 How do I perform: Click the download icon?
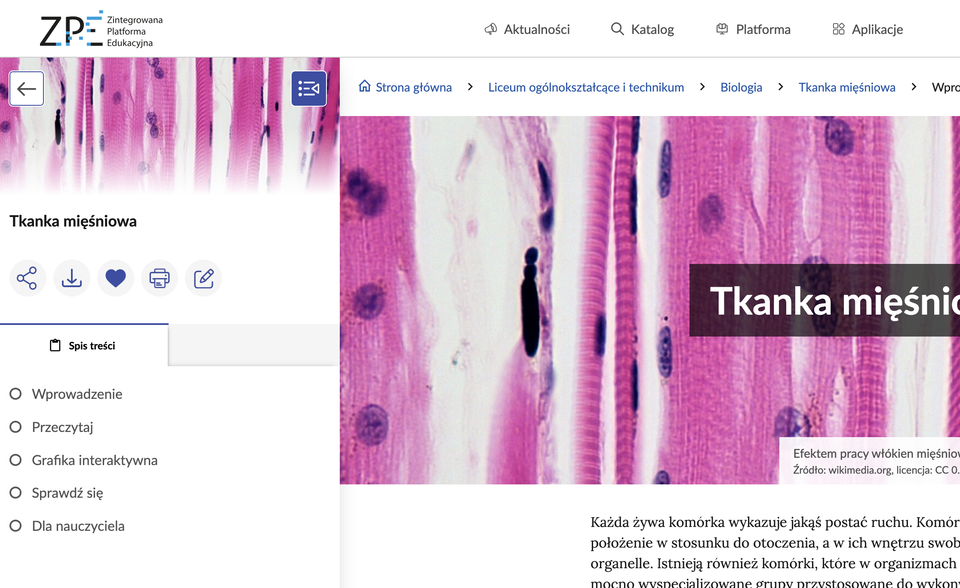point(71,278)
